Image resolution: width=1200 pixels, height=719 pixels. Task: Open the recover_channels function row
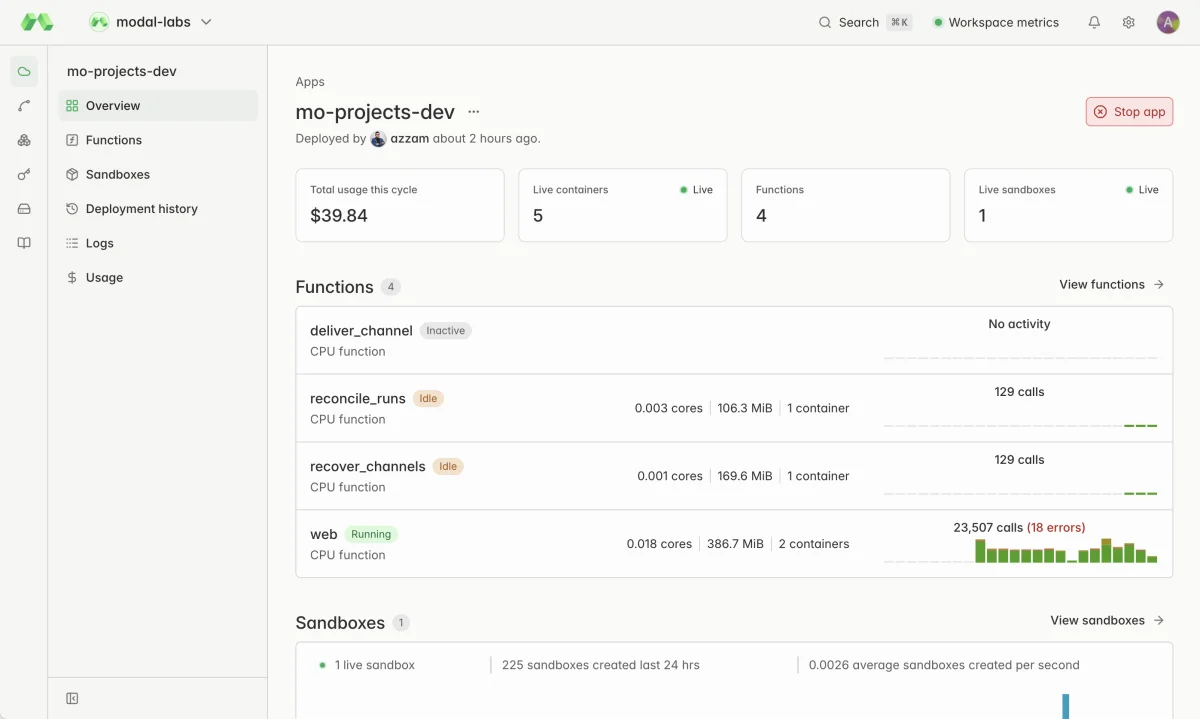click(x=734, y=477)
